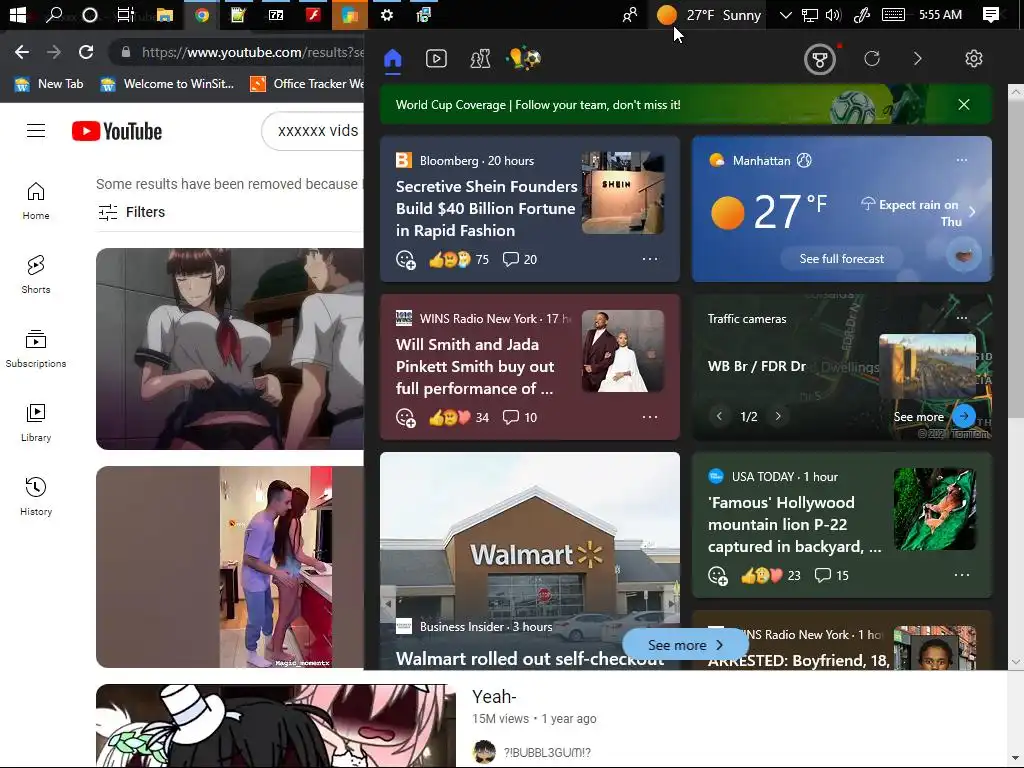The image size is (1024, 768).
Task: Select the widget Home feed tab
Action: (392, 59)
